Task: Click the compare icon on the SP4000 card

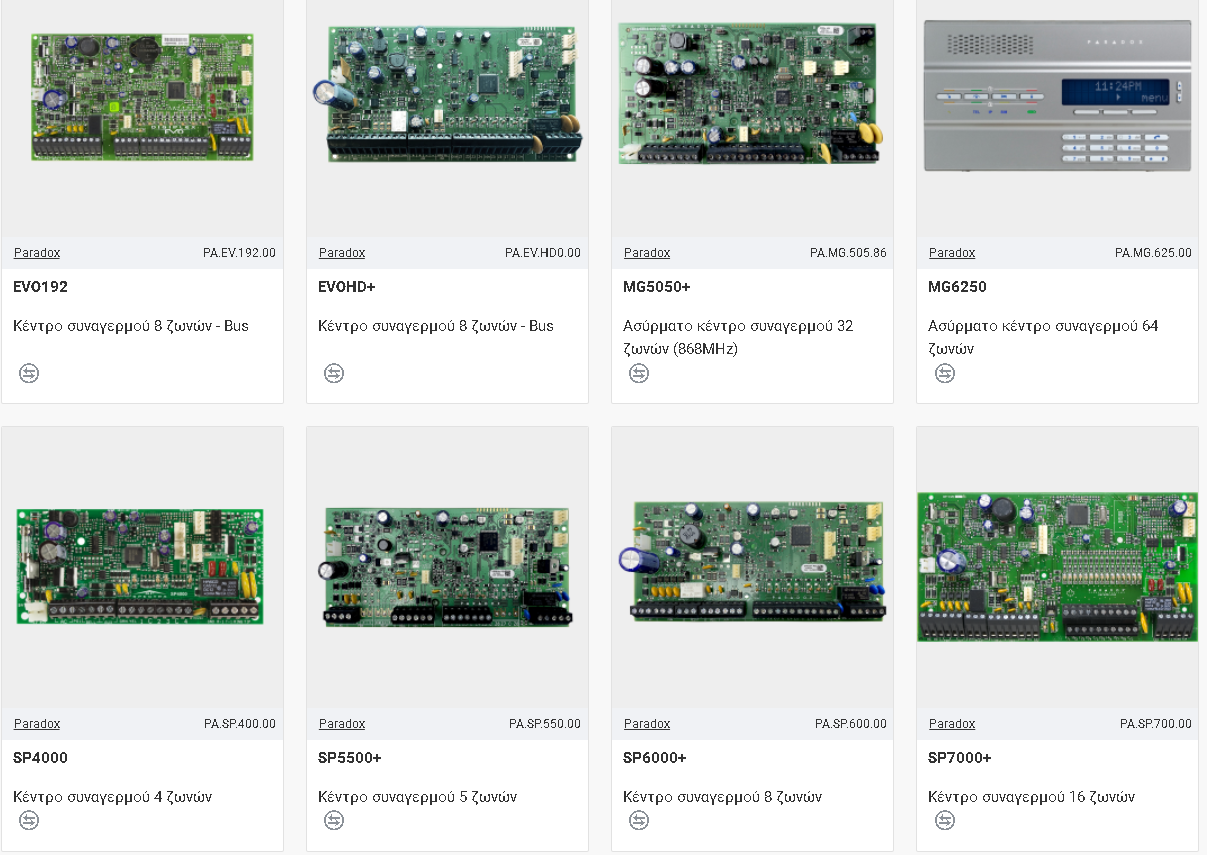Action: 29,820
